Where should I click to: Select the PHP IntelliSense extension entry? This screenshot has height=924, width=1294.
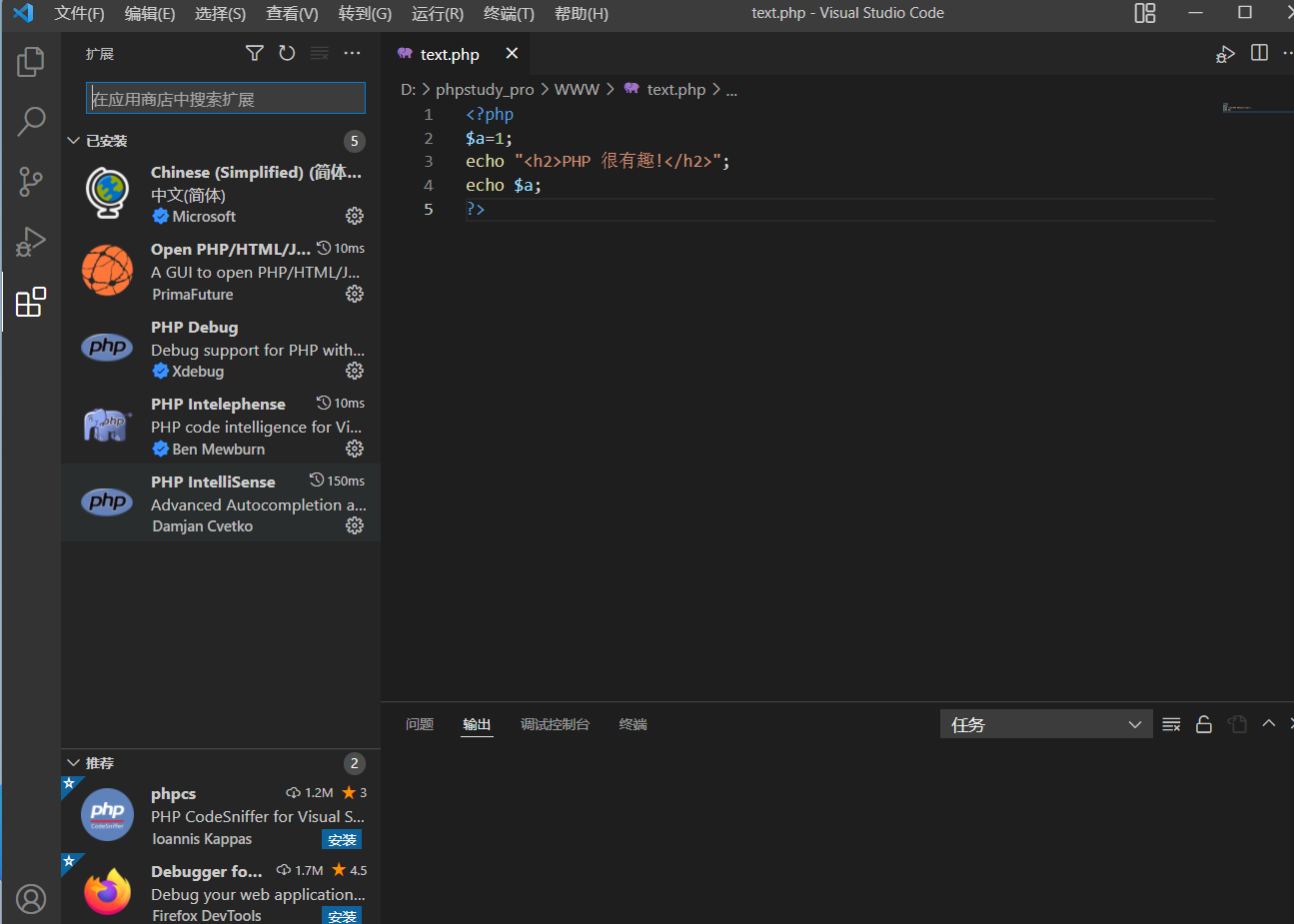click(x=221, y=502)
